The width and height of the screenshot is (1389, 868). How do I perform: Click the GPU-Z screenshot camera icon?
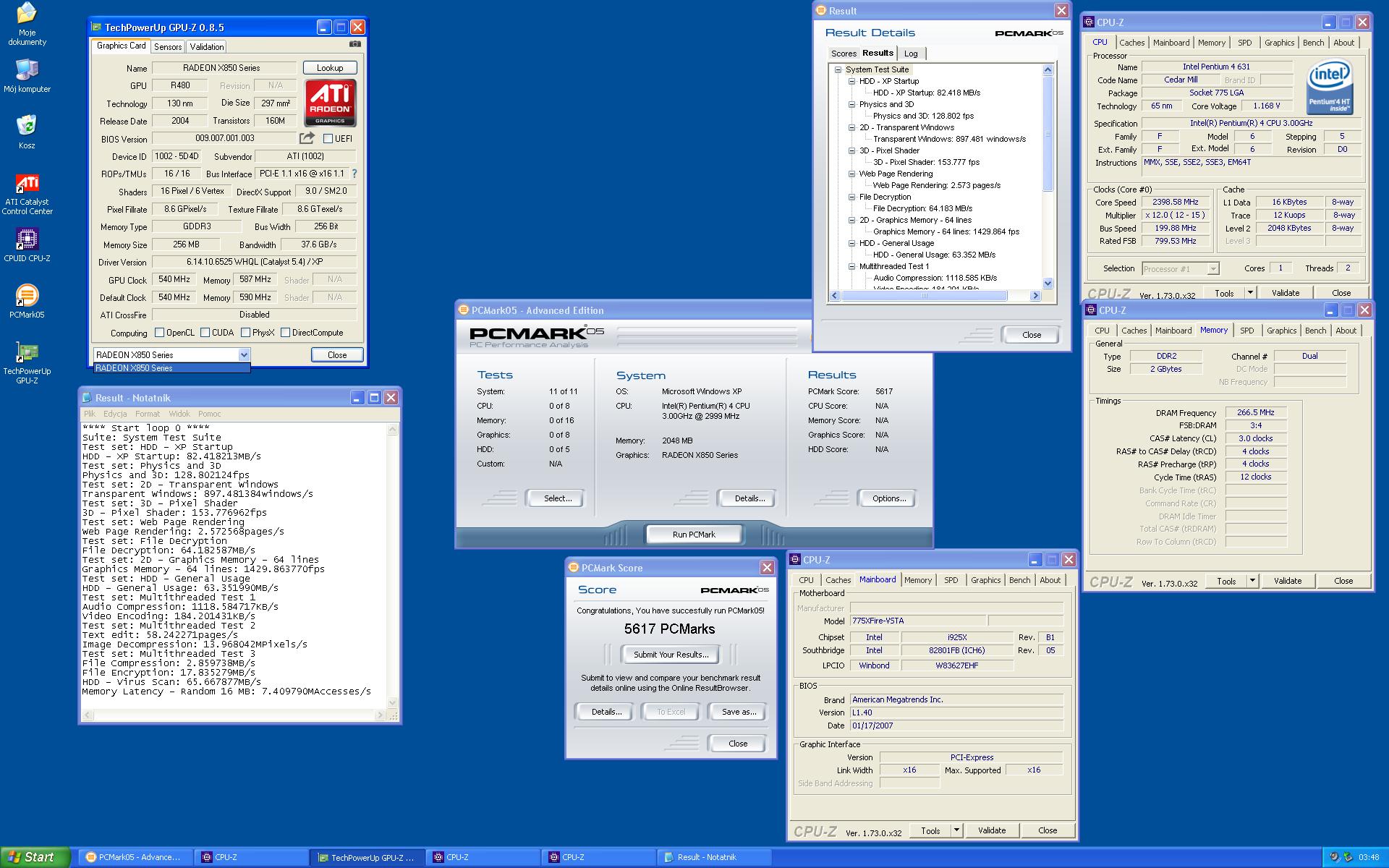pyautogui.click(x=355, y=44)
